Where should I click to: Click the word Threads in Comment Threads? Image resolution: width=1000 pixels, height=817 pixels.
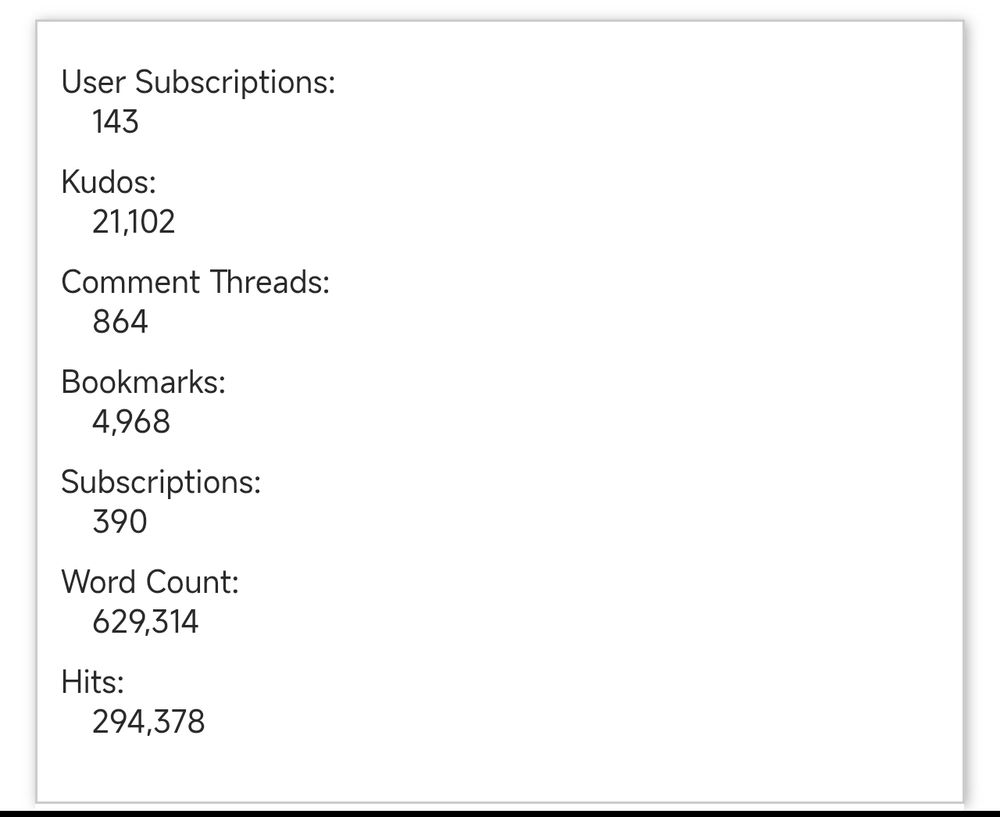[x=270, y=281]
